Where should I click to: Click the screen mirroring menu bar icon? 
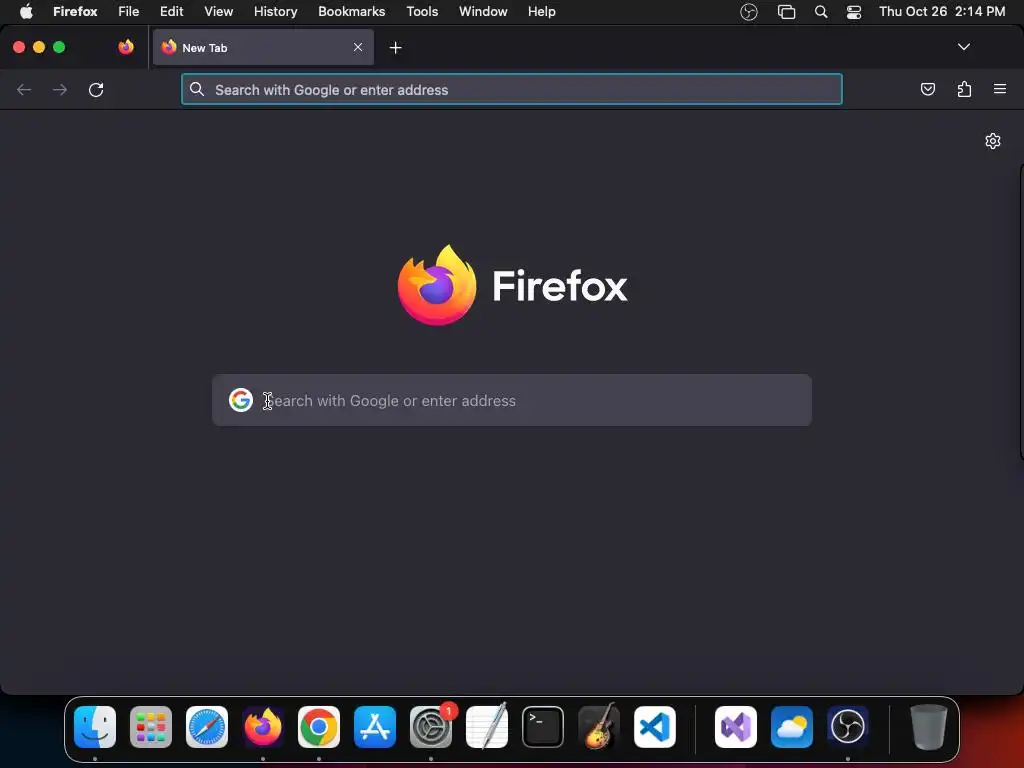click(786, 12)
